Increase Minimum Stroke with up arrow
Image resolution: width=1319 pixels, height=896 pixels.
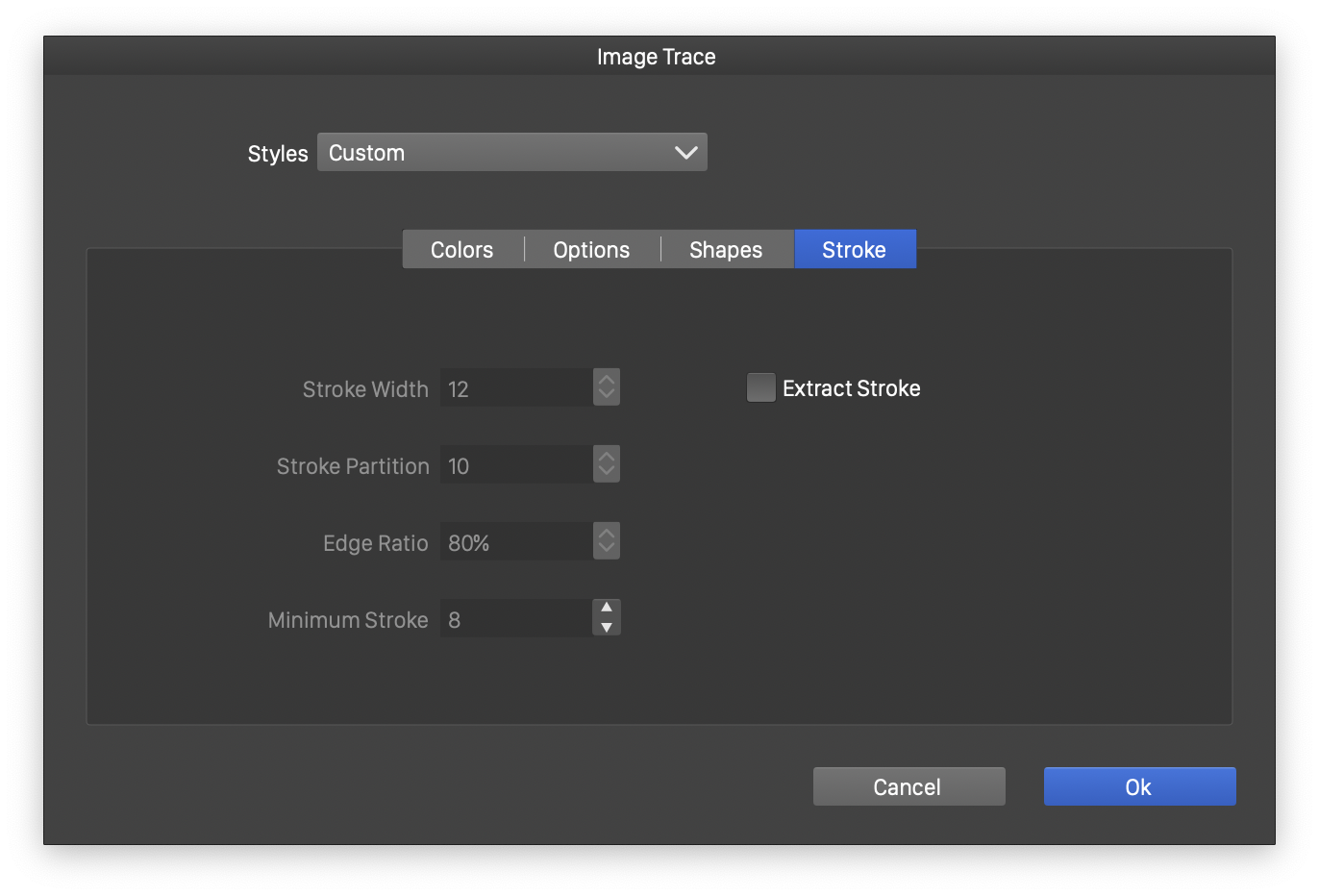[607, 608]
